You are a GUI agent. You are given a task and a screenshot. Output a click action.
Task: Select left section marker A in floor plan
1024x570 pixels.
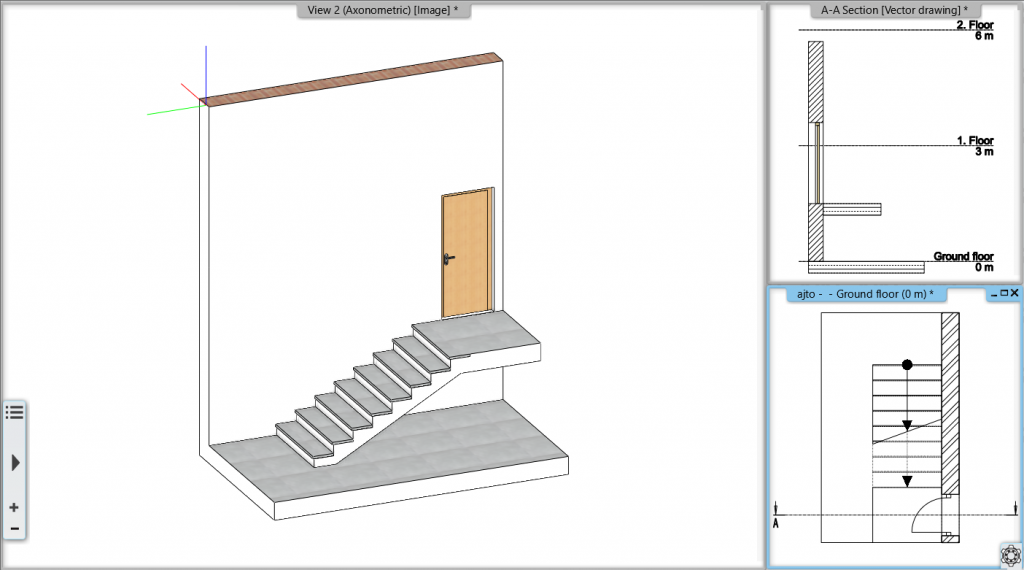pyautogui.click(x=776, y=521)
